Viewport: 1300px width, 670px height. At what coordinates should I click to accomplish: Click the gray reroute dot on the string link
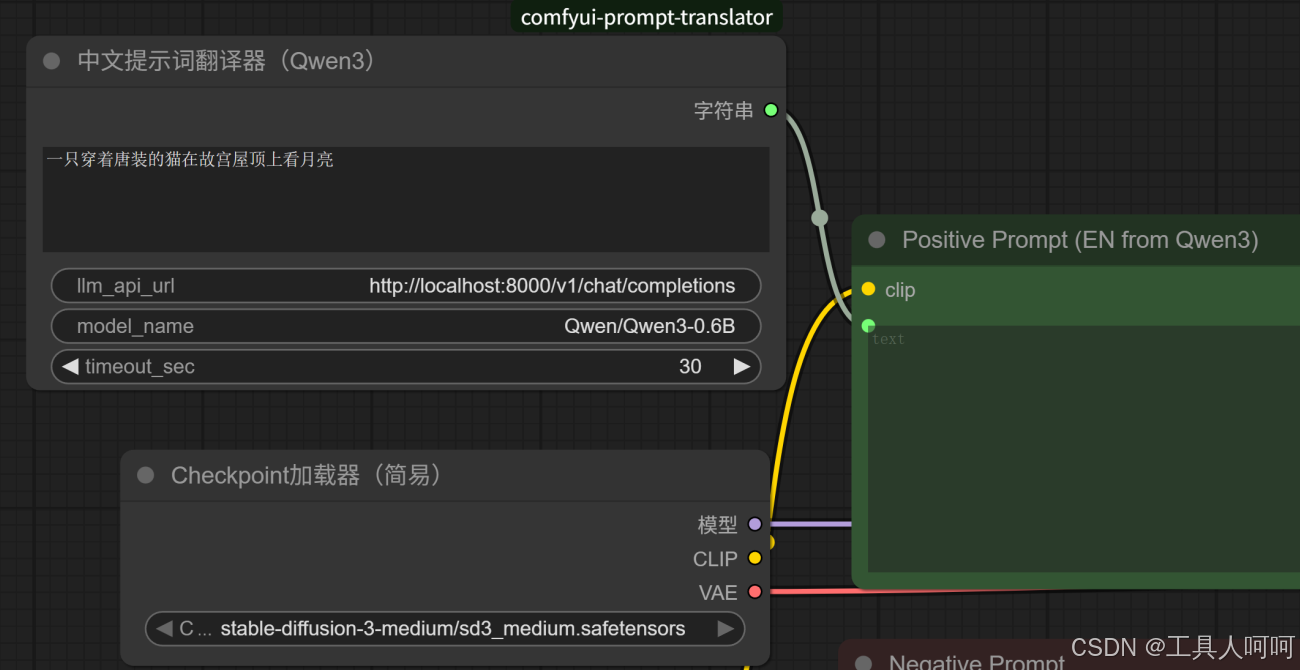(820, 218)
